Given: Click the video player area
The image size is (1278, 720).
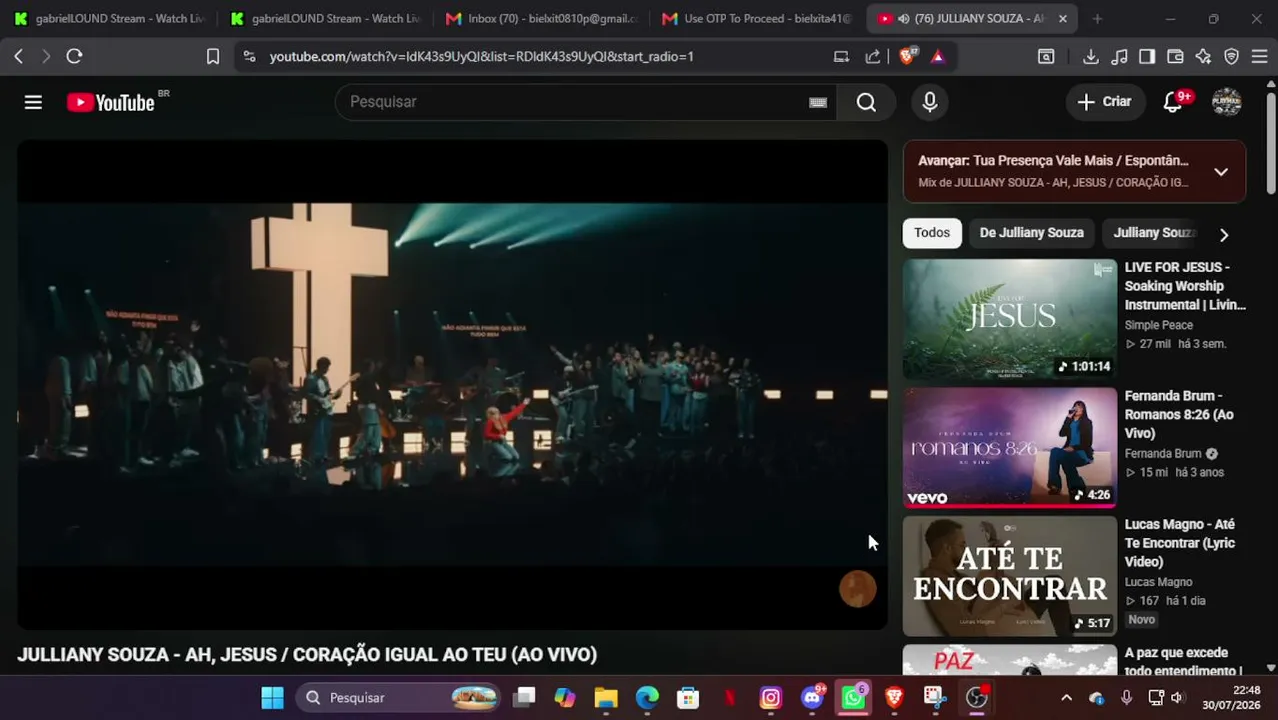Looking at the screenshot, I should click(452, 385).
